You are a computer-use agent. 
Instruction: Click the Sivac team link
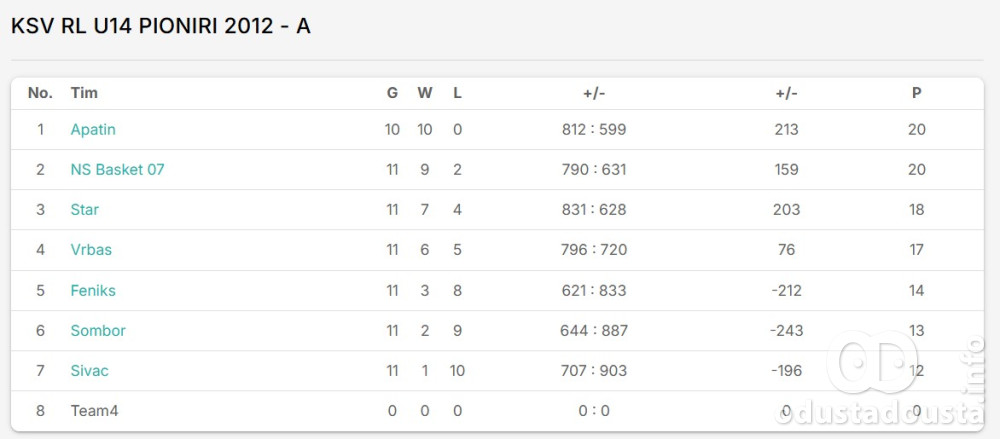tap(89, 370)
